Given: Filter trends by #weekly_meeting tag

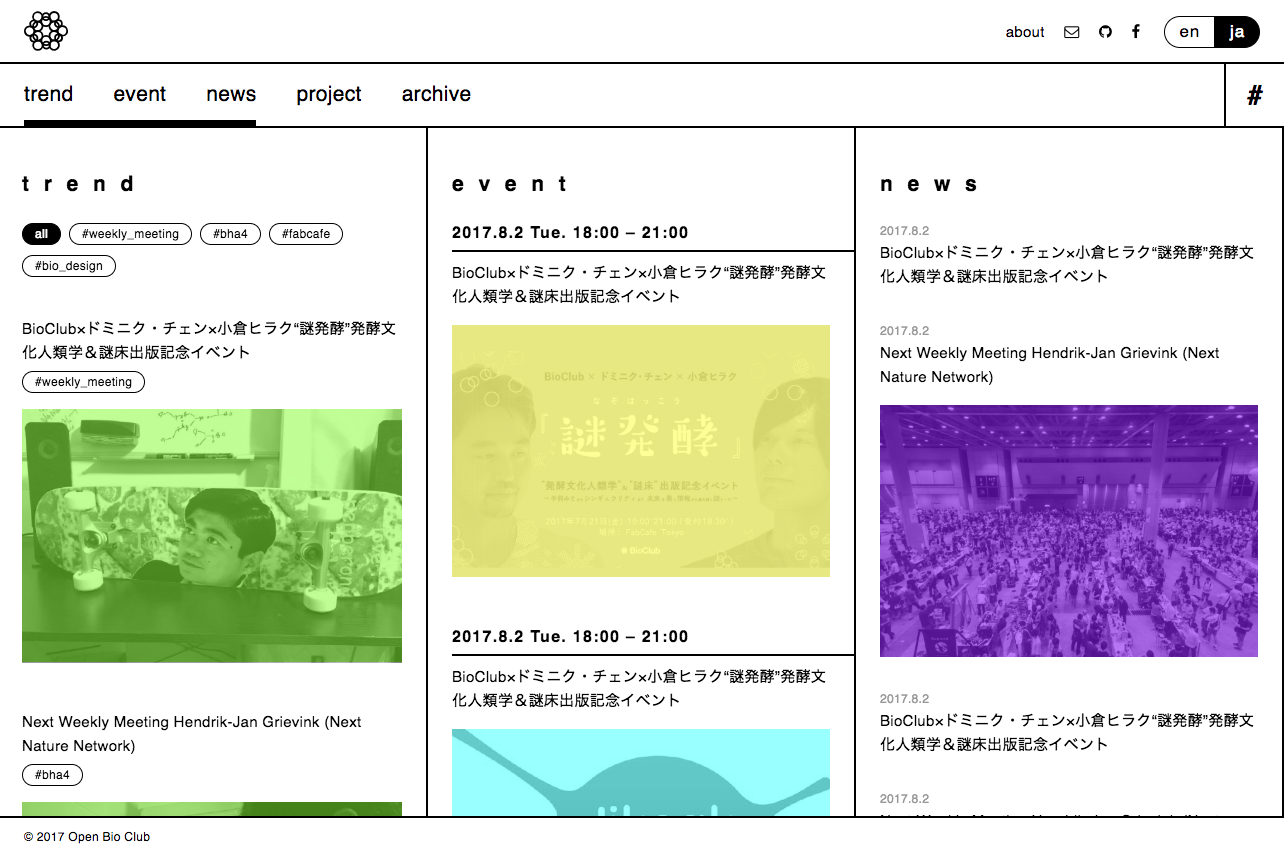Looking at the screenshot, I should coord(130,234).
